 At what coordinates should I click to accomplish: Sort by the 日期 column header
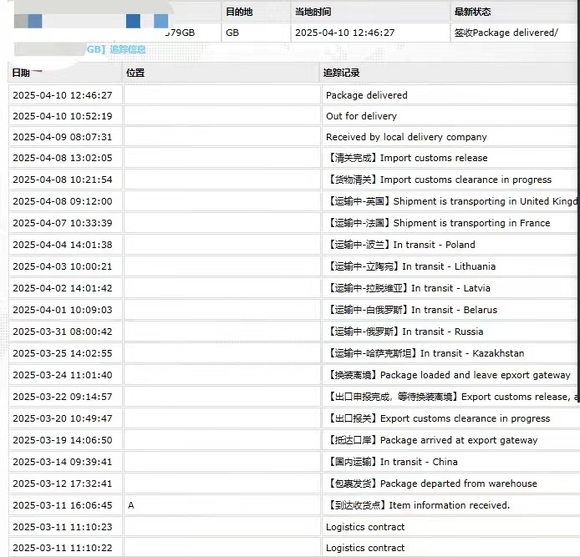21,72
